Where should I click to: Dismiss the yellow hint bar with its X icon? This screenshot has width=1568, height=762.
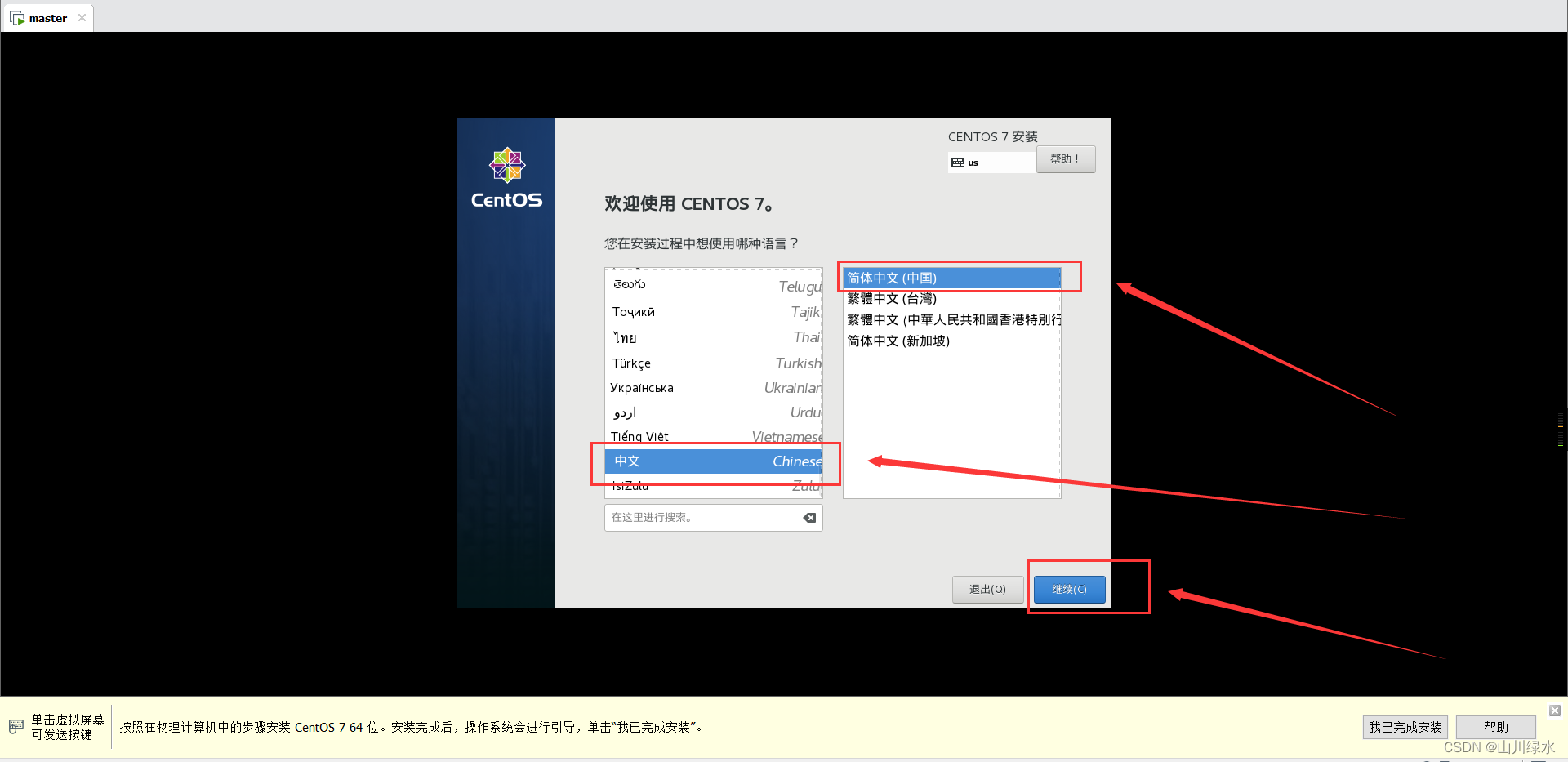click(x=1555, y=711)
